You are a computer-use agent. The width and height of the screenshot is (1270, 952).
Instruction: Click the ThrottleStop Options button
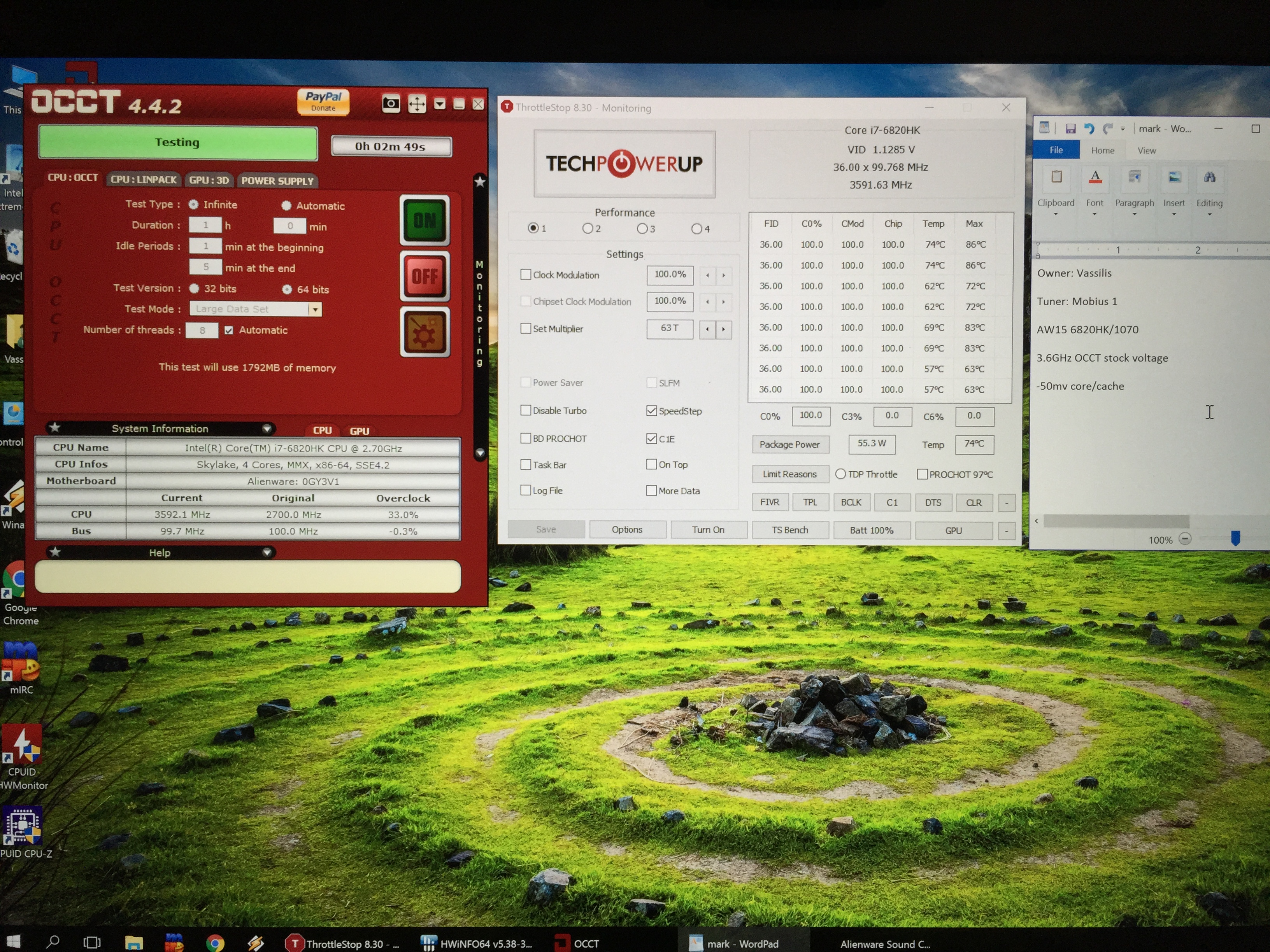pos(627,529)
